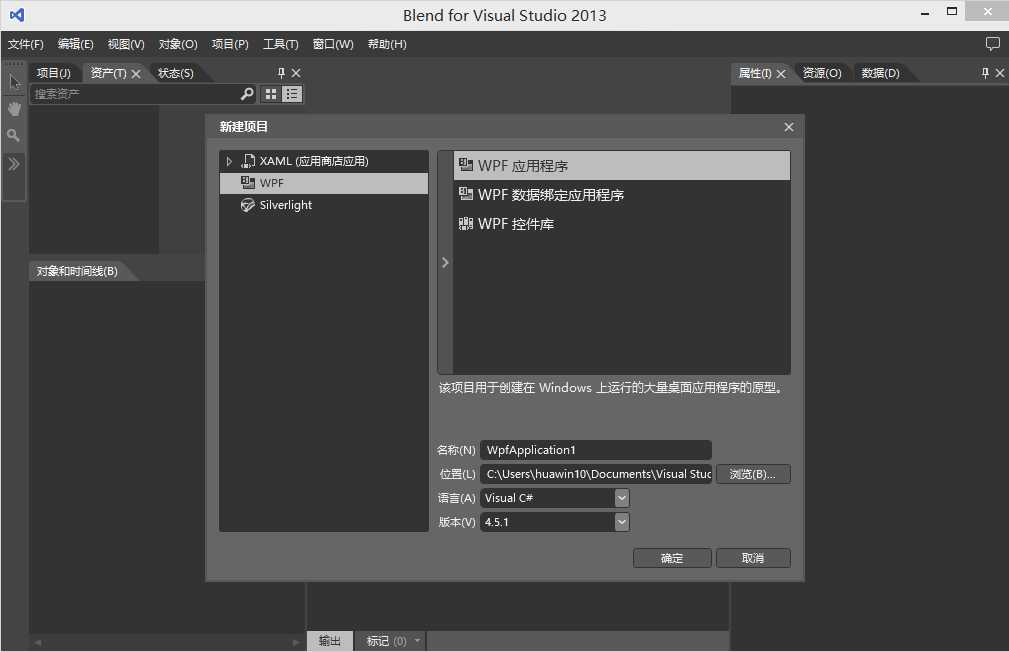Choose WPF 应用程序 template
The width and height of the screenshot is (1009, 652).
[622, 165]
